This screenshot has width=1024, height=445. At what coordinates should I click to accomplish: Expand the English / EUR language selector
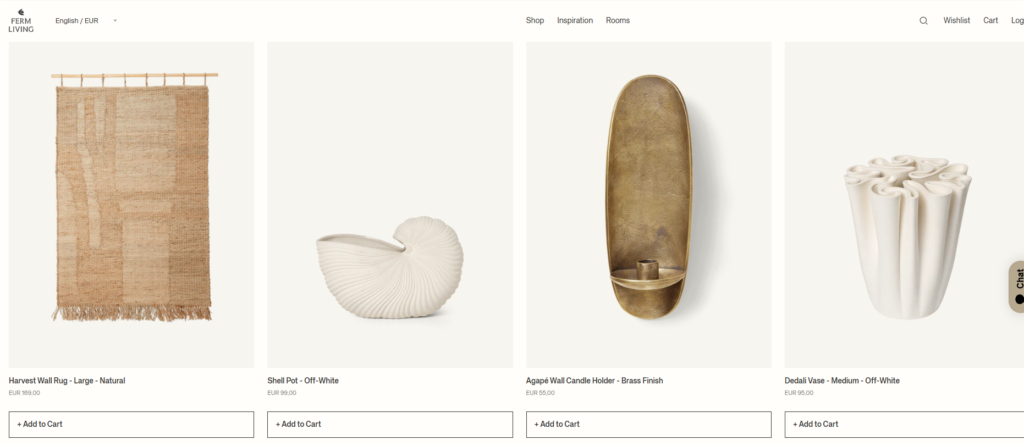pos(86,21)
